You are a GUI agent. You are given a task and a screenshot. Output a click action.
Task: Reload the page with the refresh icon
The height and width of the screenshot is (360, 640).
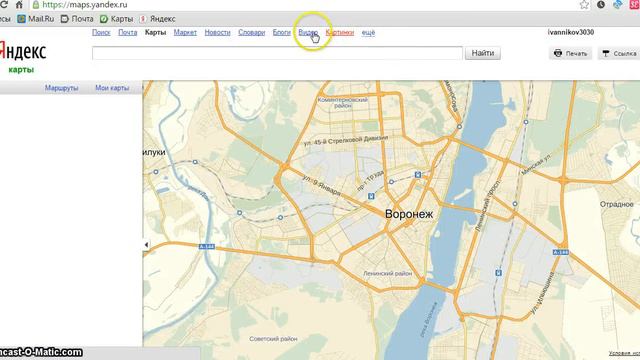pyautogui.click(x=3, y=4)
